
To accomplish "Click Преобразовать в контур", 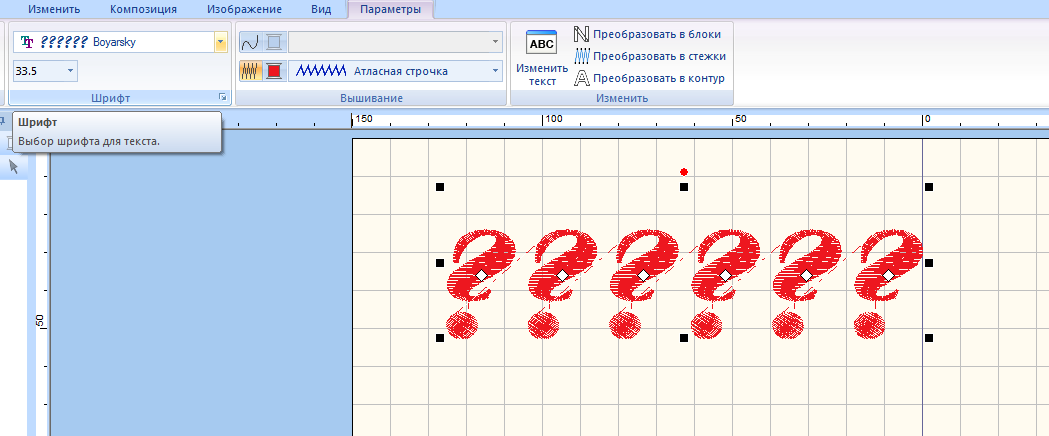I will pyautogui.click(x=649, y=78).
